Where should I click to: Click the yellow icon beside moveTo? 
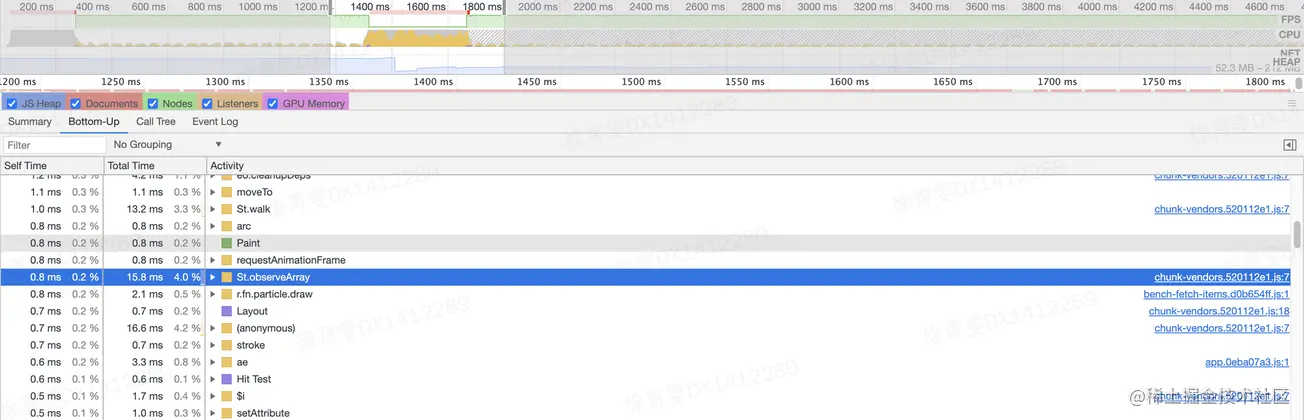tap(227, 192)
